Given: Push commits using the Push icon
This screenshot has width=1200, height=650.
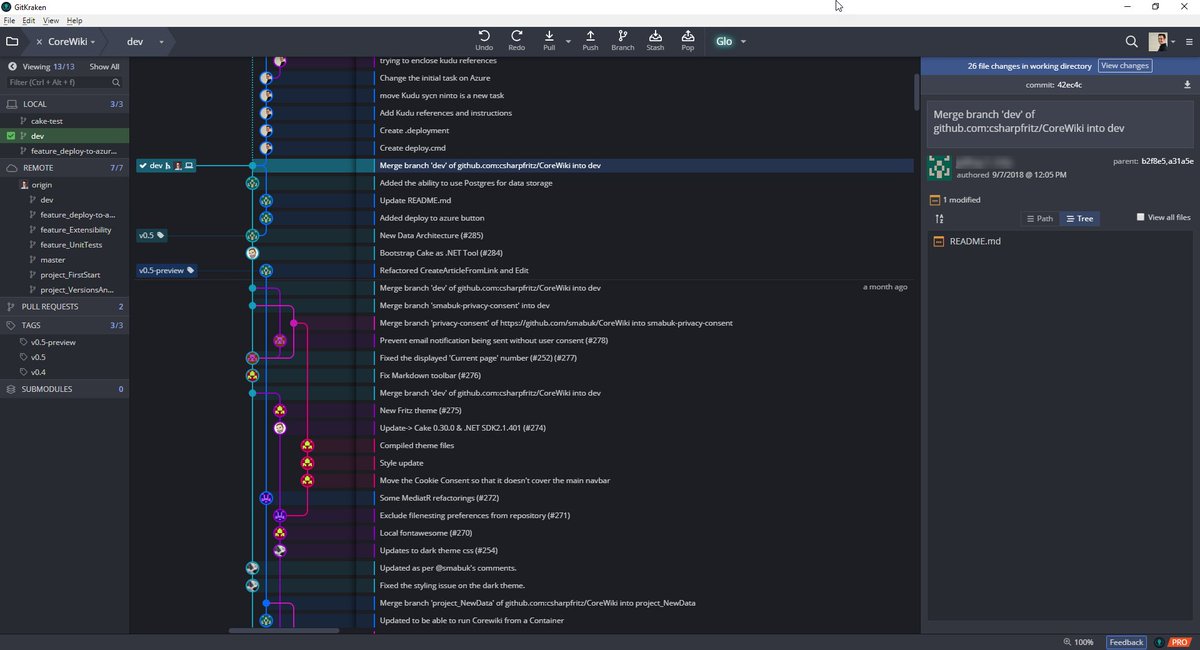Looking at the screenshot, I should pyautogui.click(x=590, y=38).
